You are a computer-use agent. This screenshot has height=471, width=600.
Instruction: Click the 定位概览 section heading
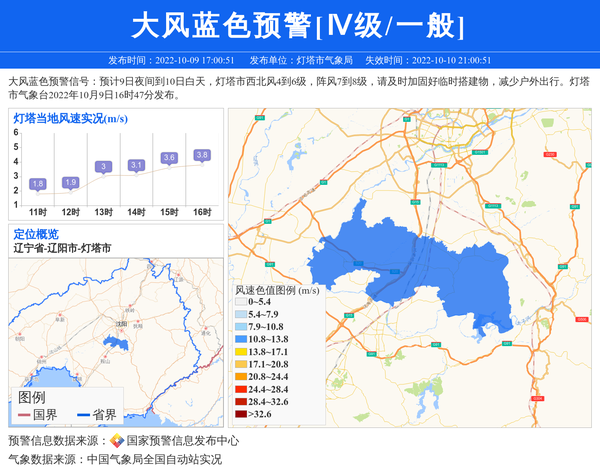pos(35,234)
